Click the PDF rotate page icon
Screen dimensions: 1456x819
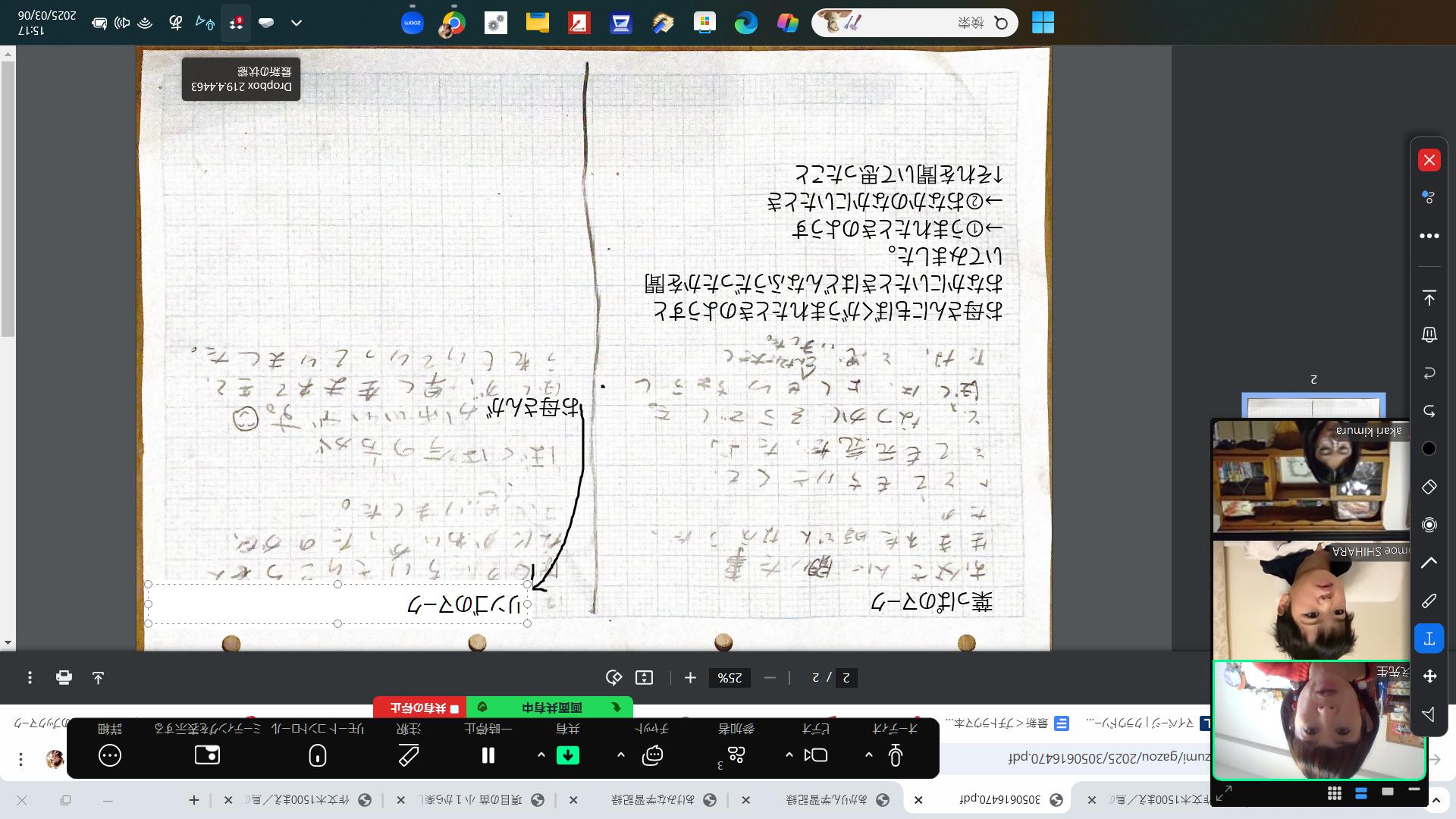pos(613,677)
